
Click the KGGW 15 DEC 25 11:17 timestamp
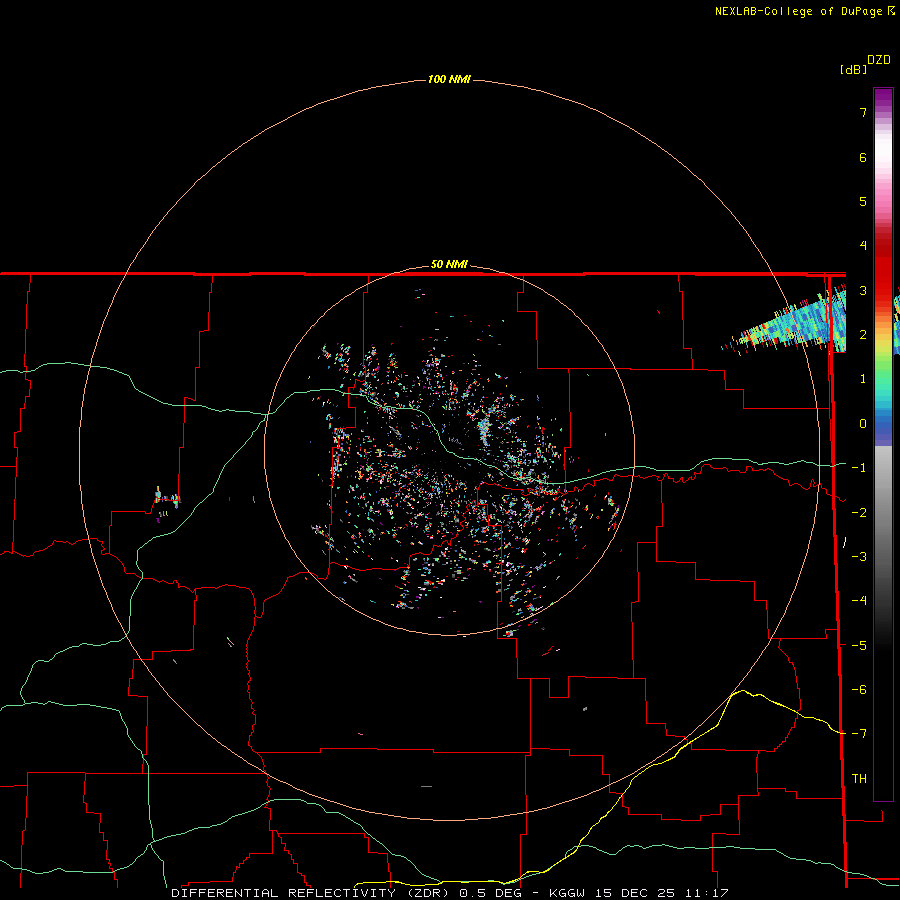639,893
